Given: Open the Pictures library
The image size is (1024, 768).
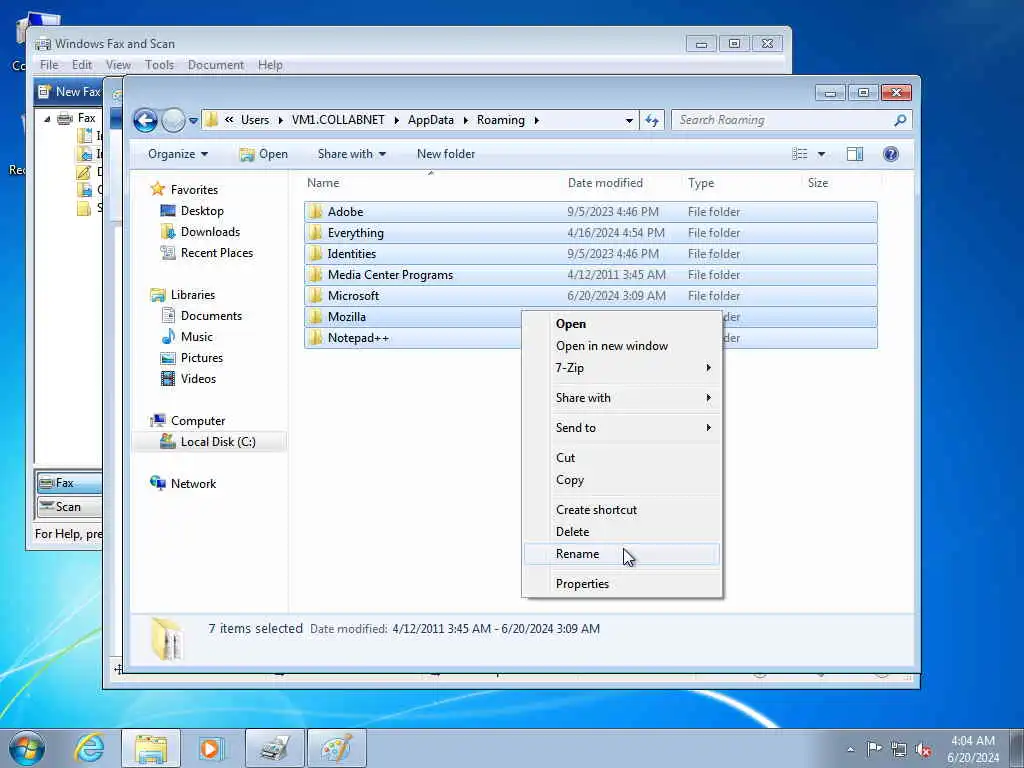Looking at the screenshot, I should (x=201, y=357).
